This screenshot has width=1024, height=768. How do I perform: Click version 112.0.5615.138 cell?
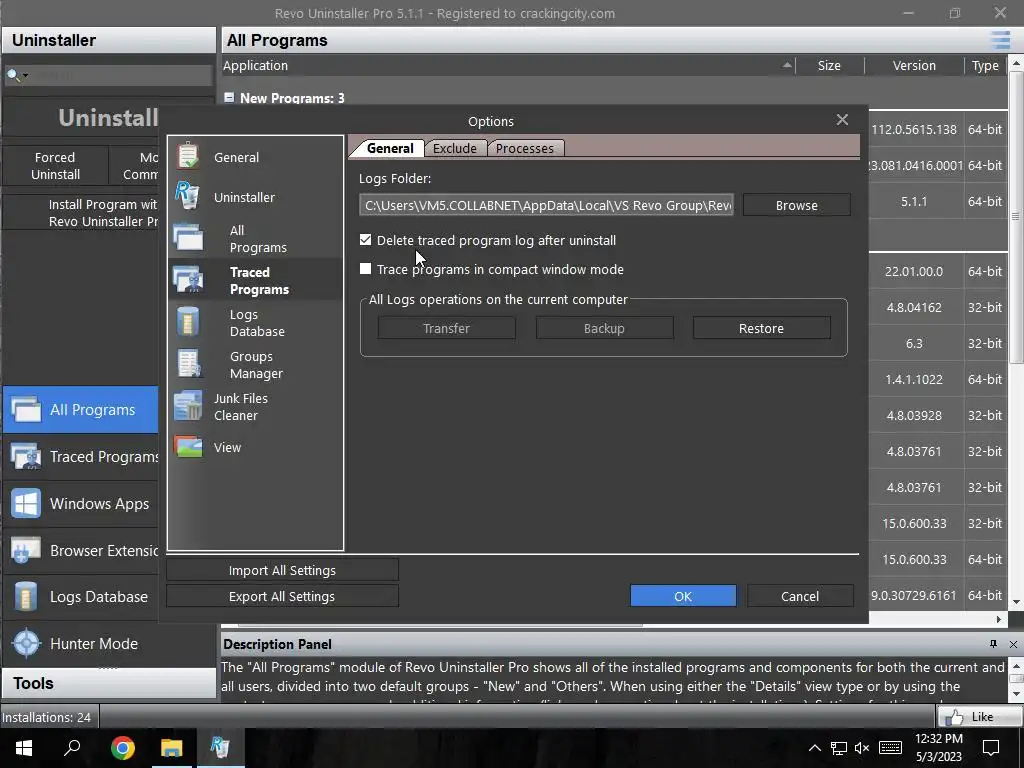[x=914, y=129]
